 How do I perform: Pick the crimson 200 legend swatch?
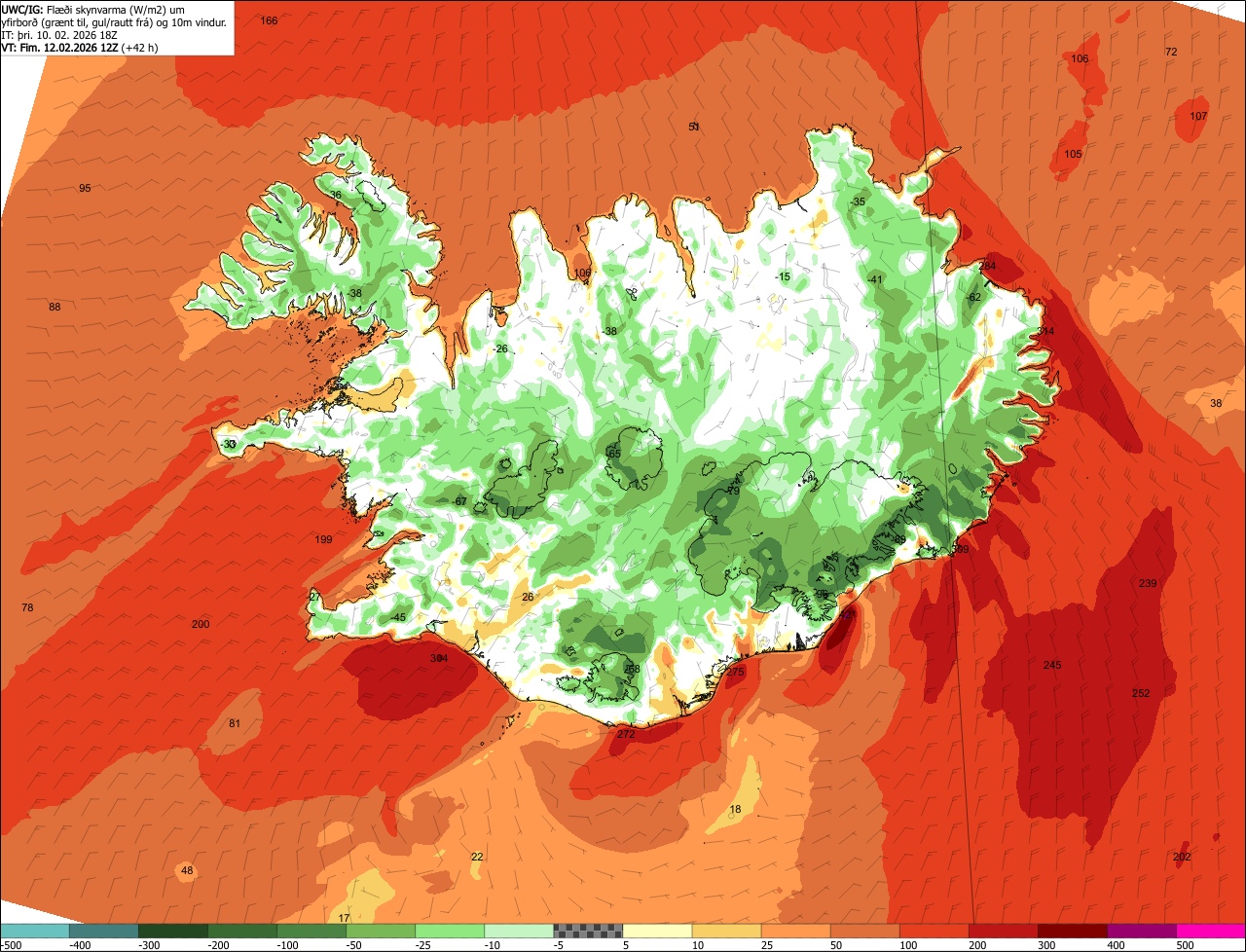pos(1003,931)
